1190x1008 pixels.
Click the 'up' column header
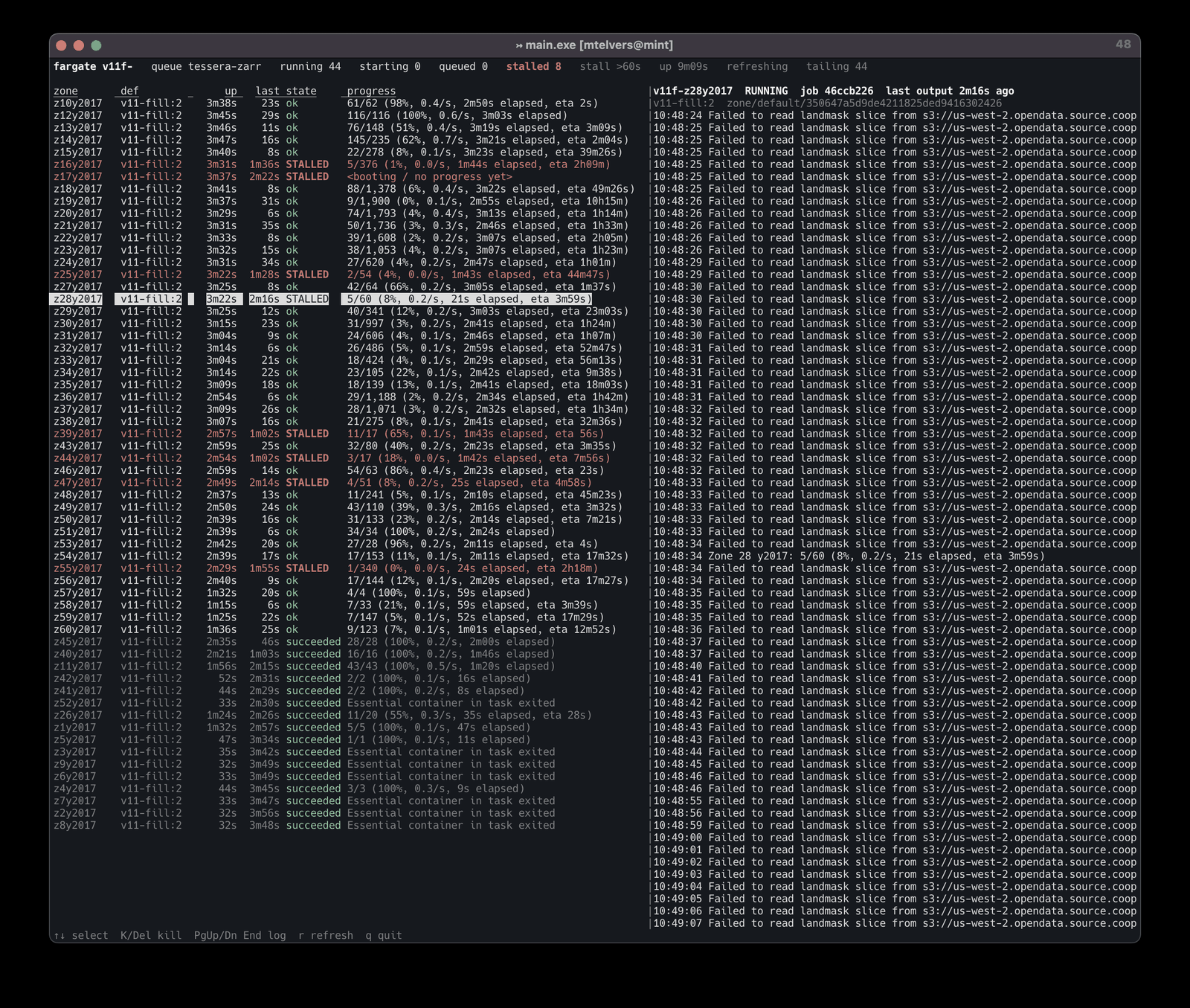231,91
